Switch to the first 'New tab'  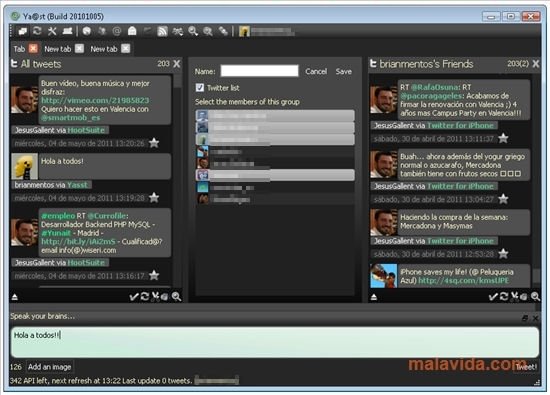coord(58,49)
